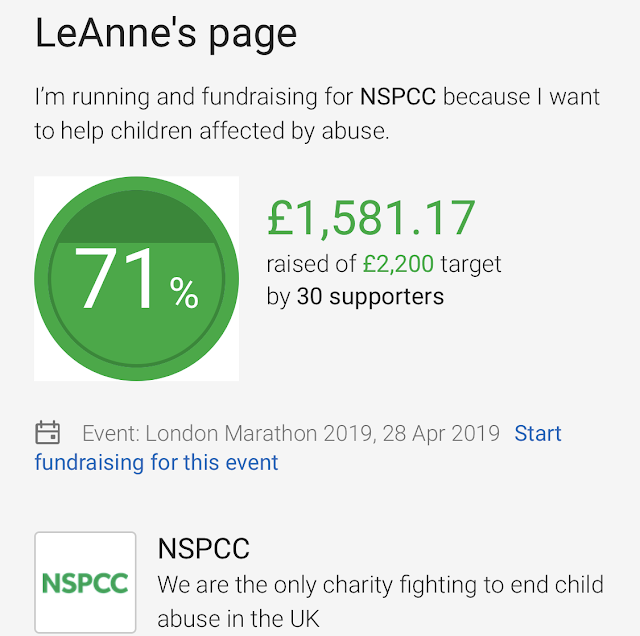Select the NSPCC charity name heading
Image resolution: width=640 pixels, height=636 pixels.
coord(203,548)
